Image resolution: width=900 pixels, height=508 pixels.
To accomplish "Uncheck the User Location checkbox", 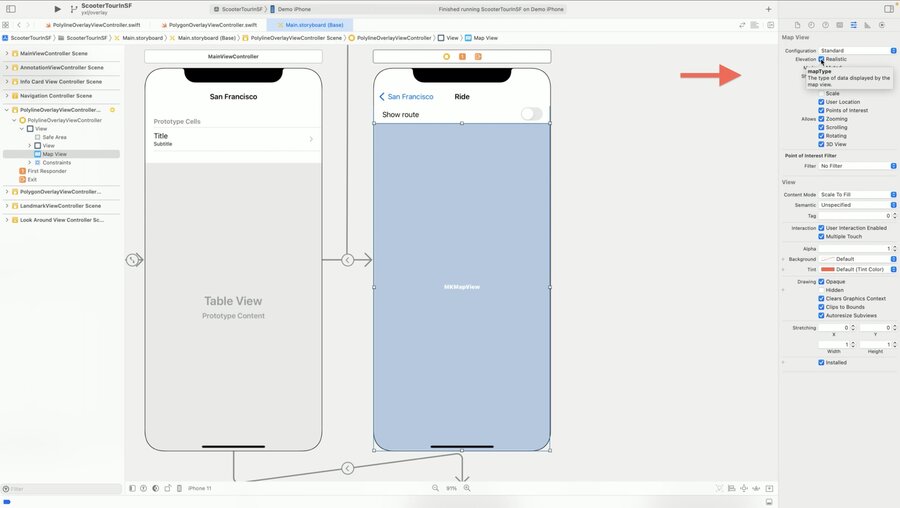I will coord(821,102).
